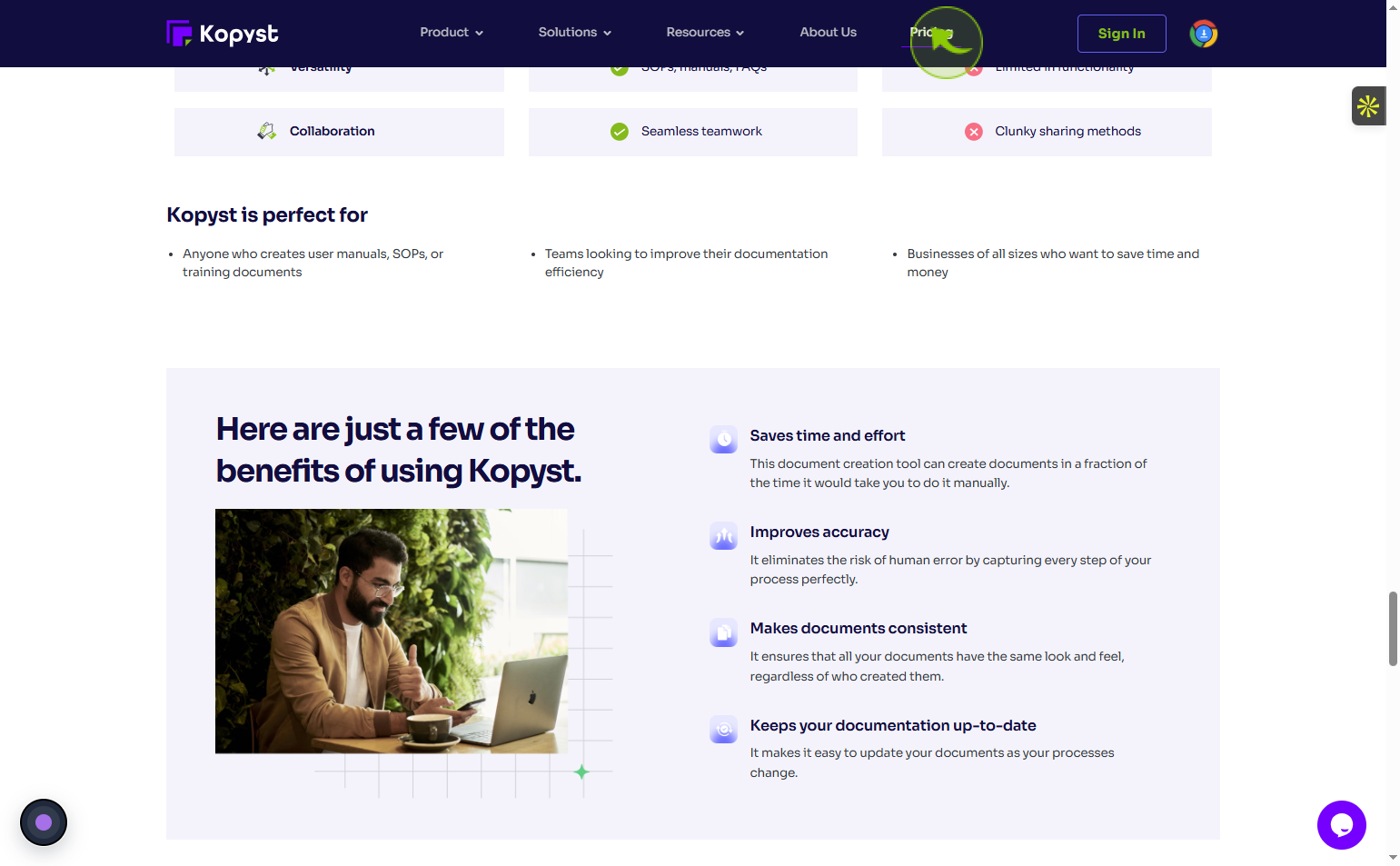Viewport: 1400px width, 866px height.
Task: Click the "Collaboration" label
Action: (333, 132)
